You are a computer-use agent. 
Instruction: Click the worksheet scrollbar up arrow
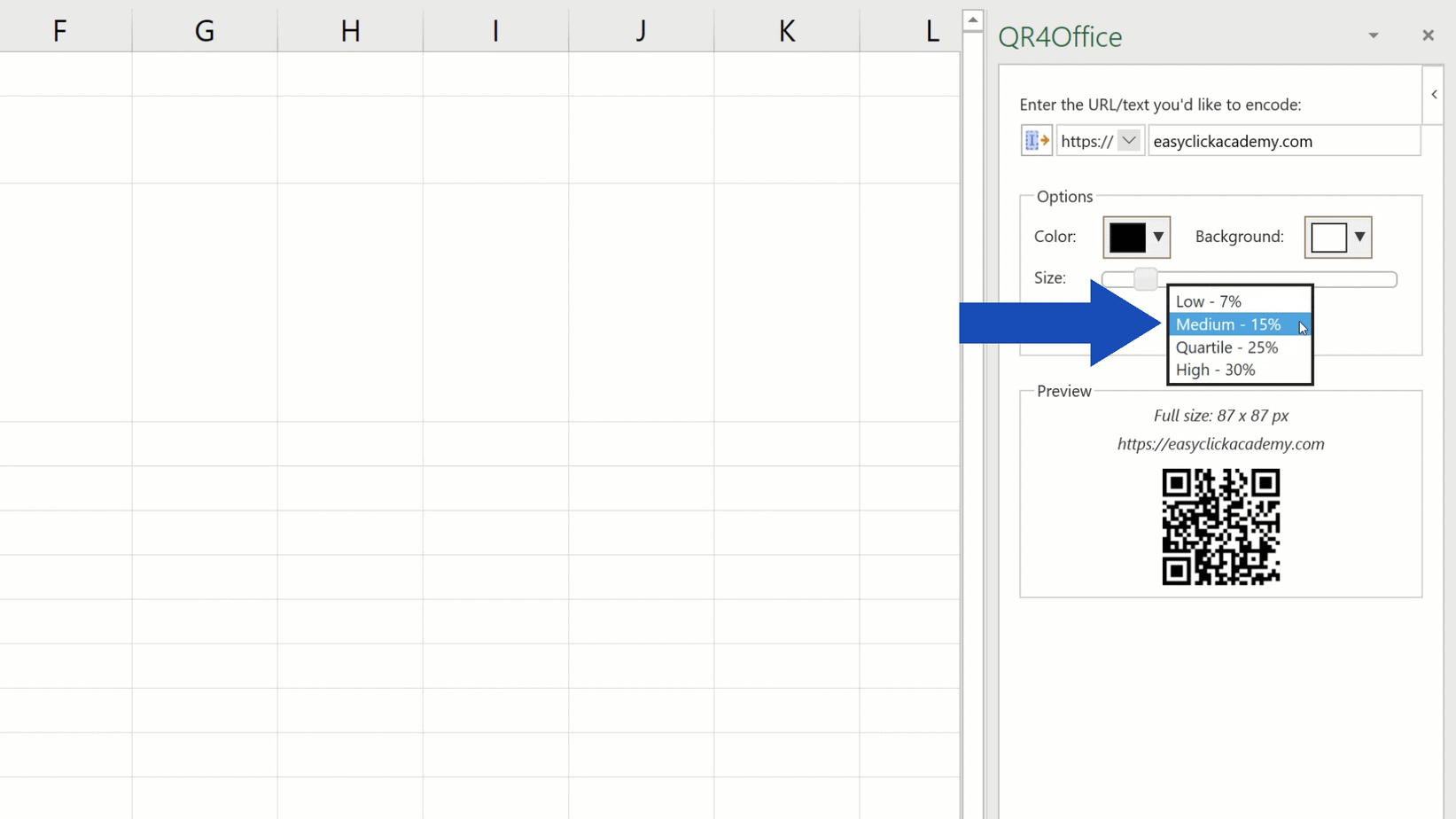(x=972, y=18)
